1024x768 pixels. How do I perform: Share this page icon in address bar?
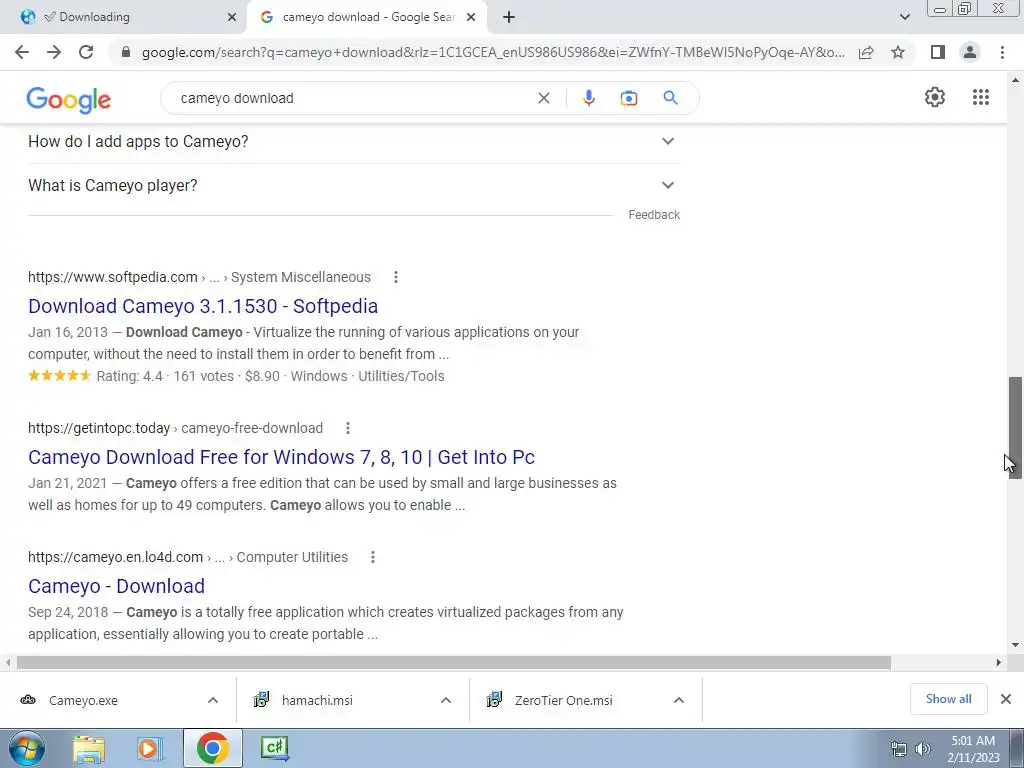(x=866, y=52)
